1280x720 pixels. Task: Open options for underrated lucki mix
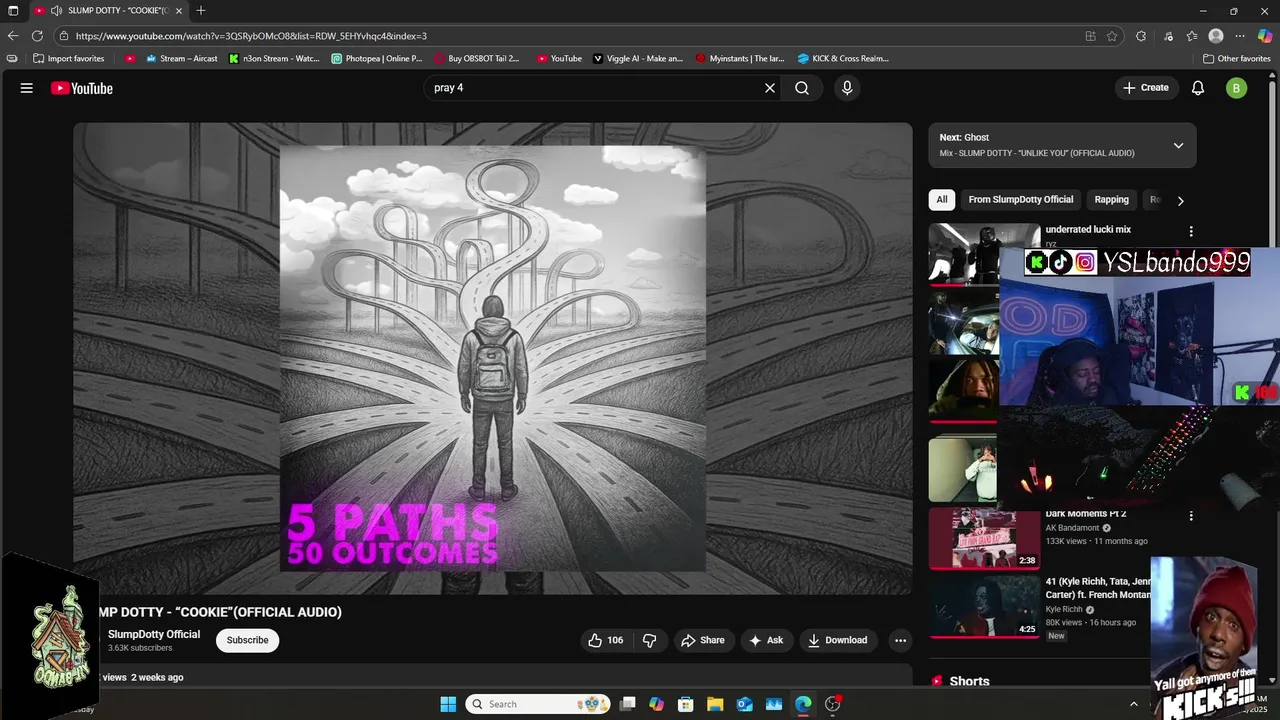point(1191,231)
